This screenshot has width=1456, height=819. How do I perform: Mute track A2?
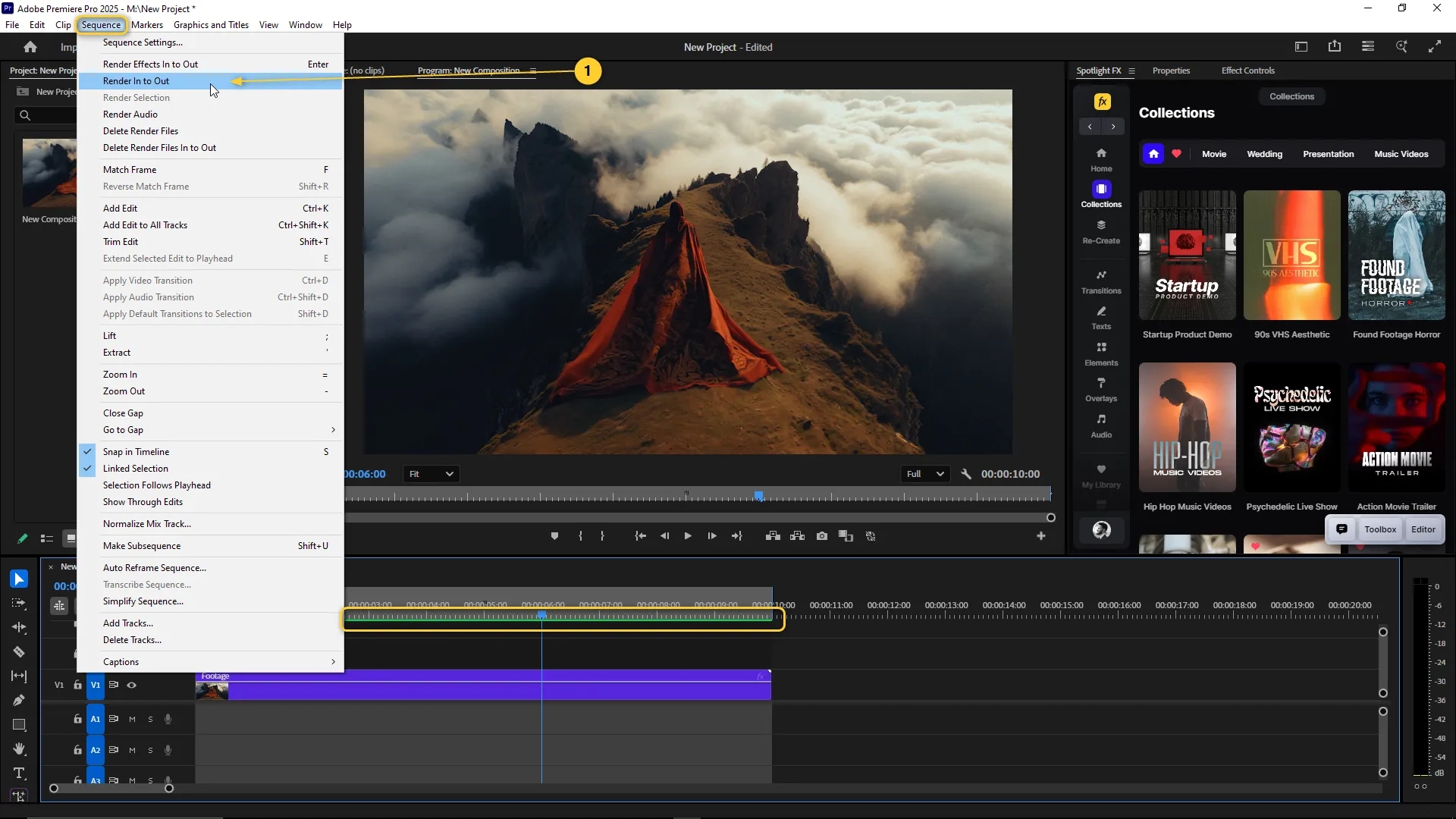click(x=132, y=751)
